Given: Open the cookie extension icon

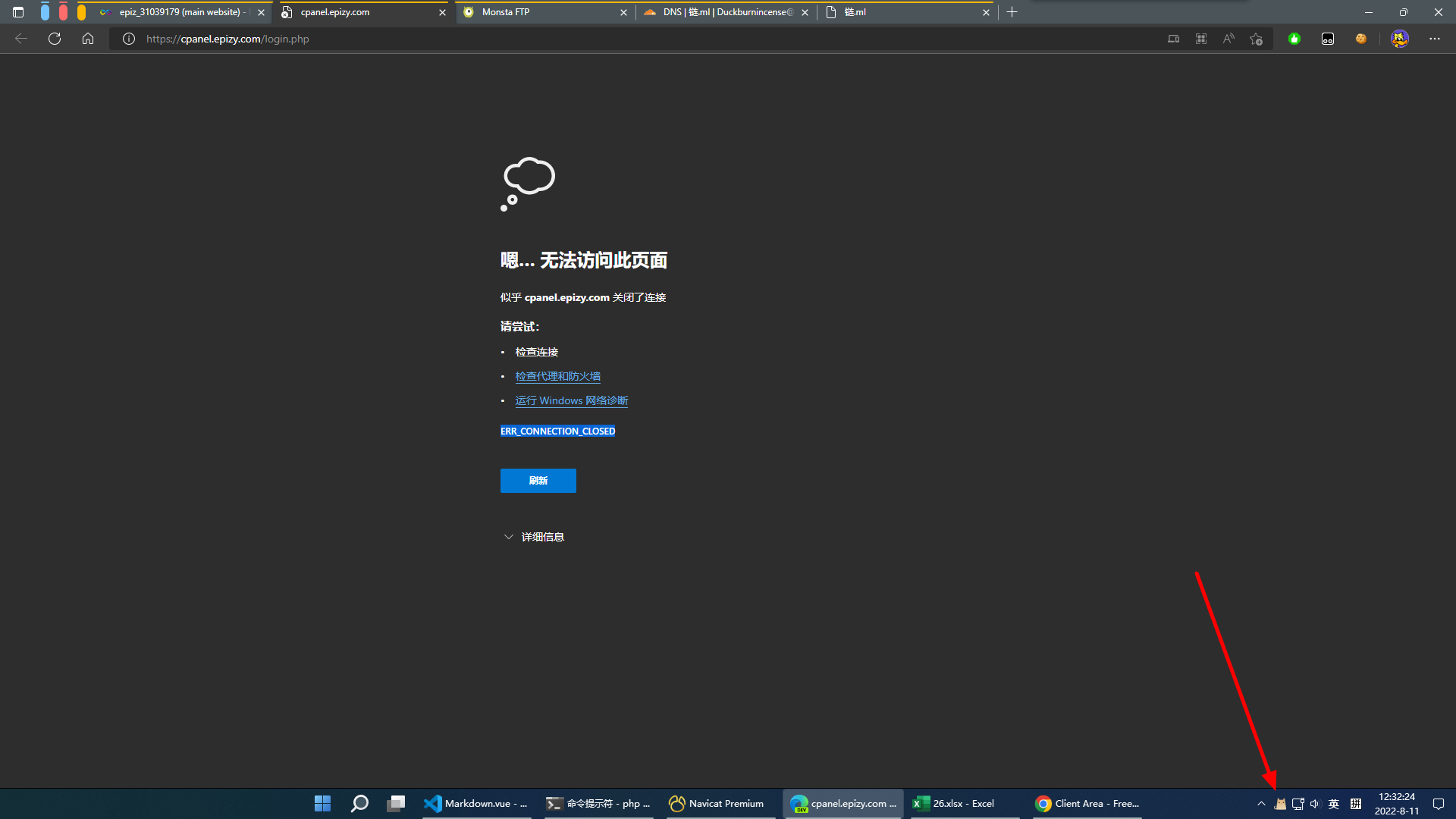Looking at the screenshot, I should pos(1361,39).
